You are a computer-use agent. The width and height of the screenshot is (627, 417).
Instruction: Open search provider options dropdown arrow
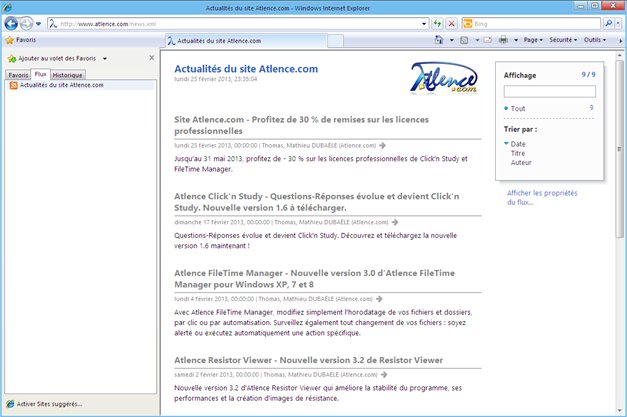pyautogui.click(x=618, y=24)
